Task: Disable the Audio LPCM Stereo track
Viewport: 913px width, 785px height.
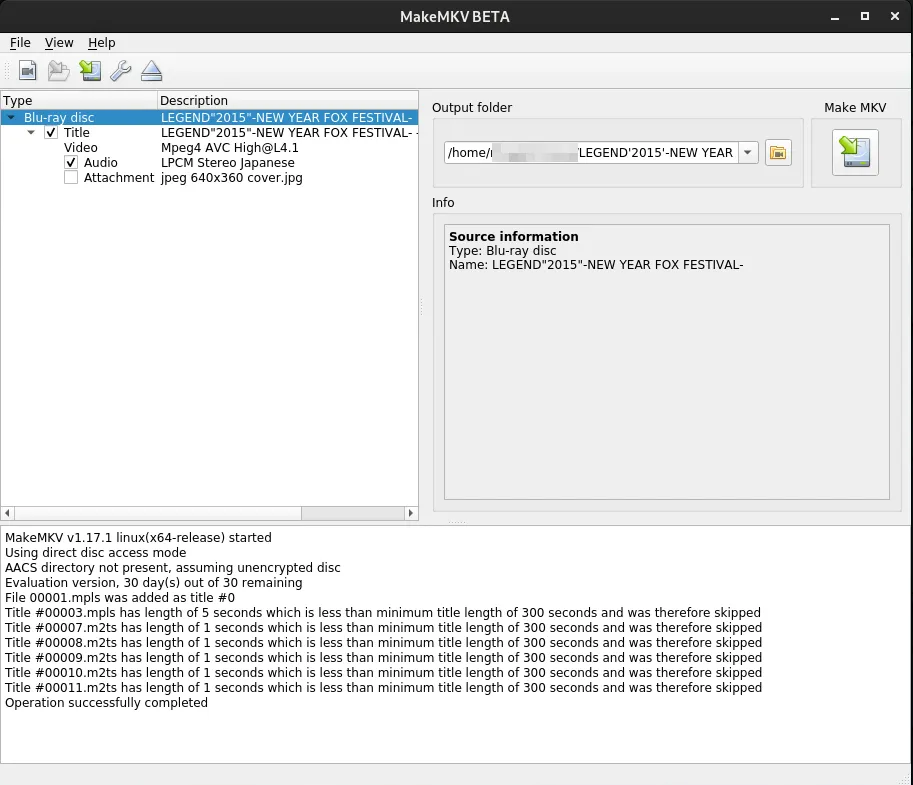Action: click(71, 163)
